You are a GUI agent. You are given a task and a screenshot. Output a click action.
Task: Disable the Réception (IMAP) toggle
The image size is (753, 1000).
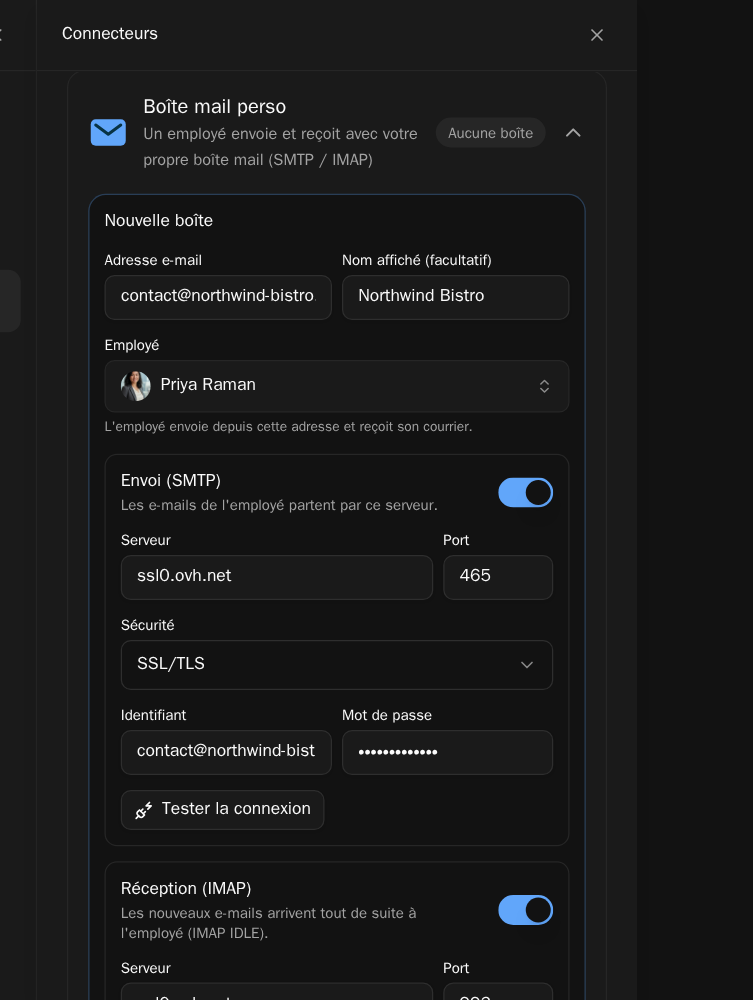click(x=525, y=909)
